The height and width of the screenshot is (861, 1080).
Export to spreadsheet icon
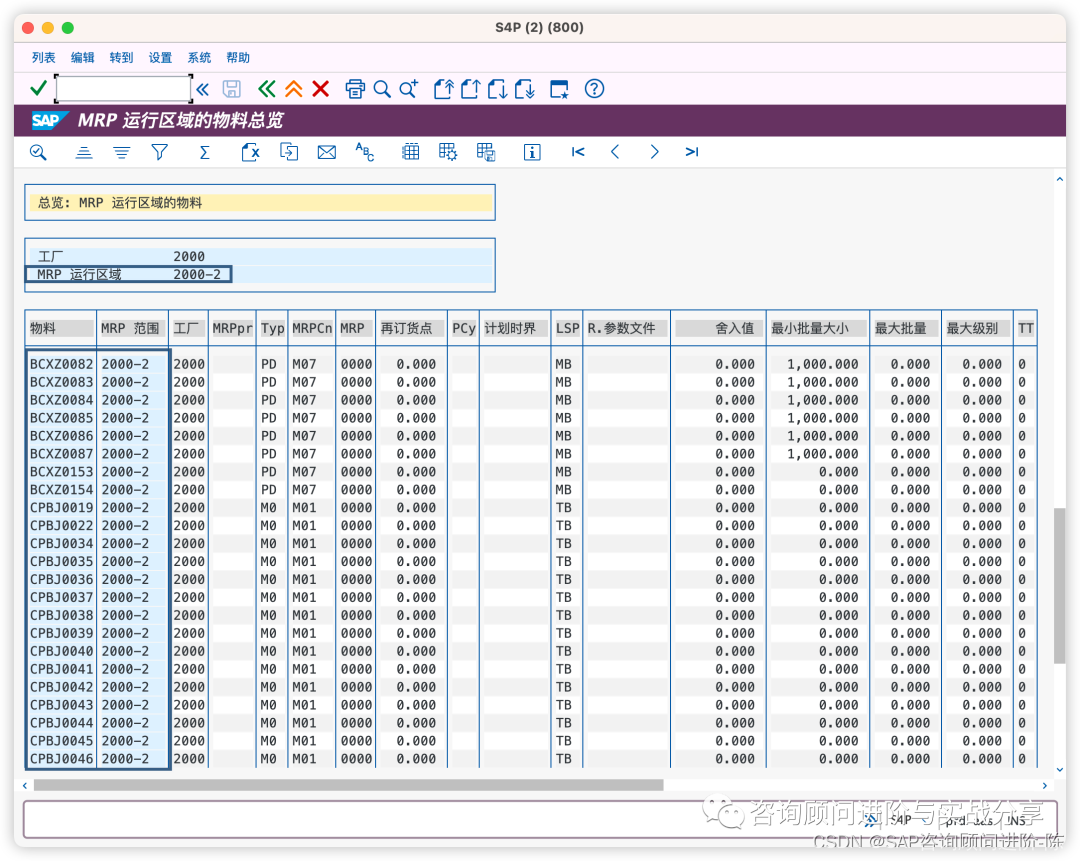click(x=251, y=152)
